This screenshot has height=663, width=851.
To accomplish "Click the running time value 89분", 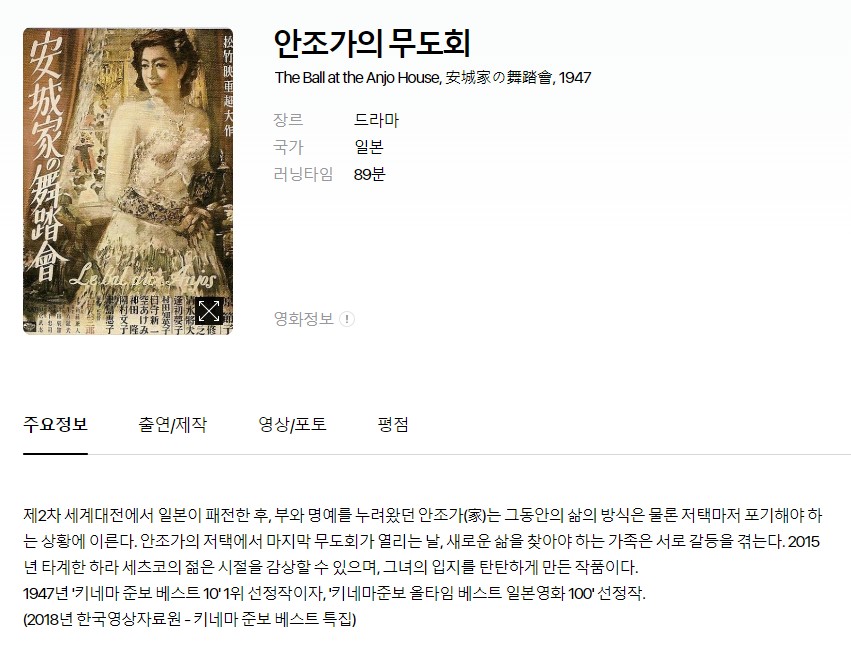I will [x=369, y=174].
